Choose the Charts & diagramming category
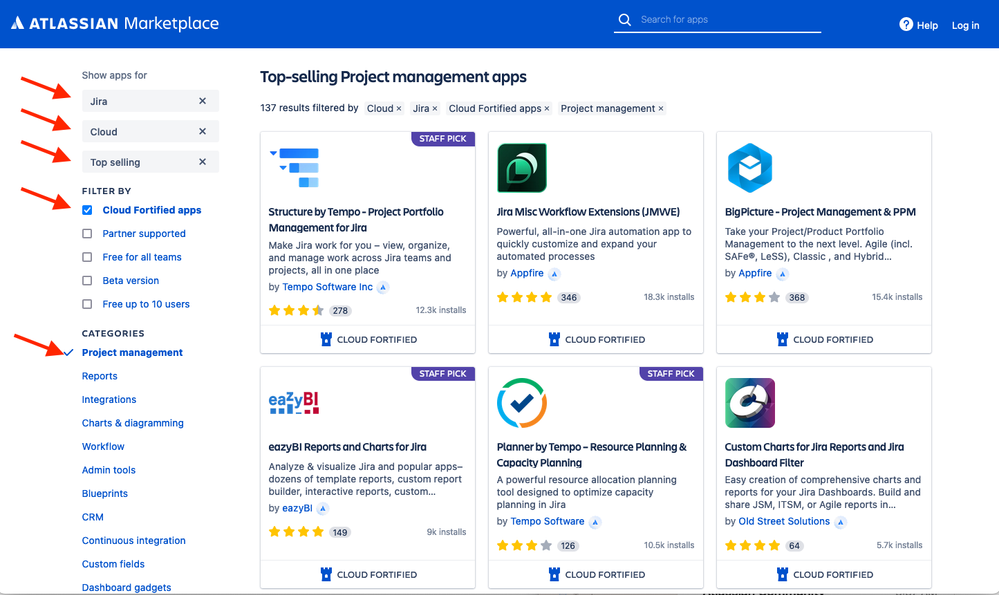This screenshot has width=999, height=595. click(x=133, y=423)
